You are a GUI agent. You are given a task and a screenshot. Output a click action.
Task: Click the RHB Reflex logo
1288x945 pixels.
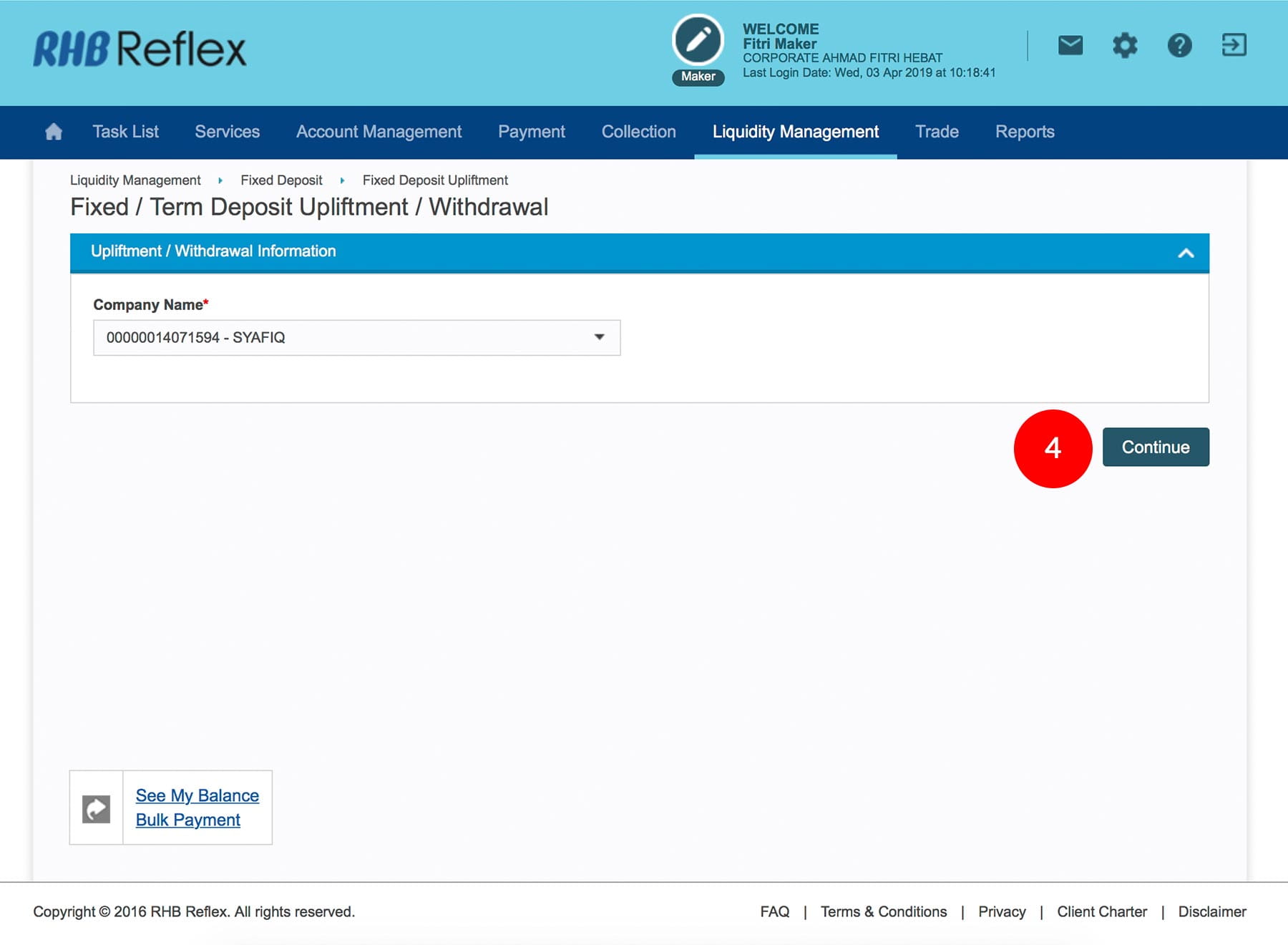[x=140, y=49]
